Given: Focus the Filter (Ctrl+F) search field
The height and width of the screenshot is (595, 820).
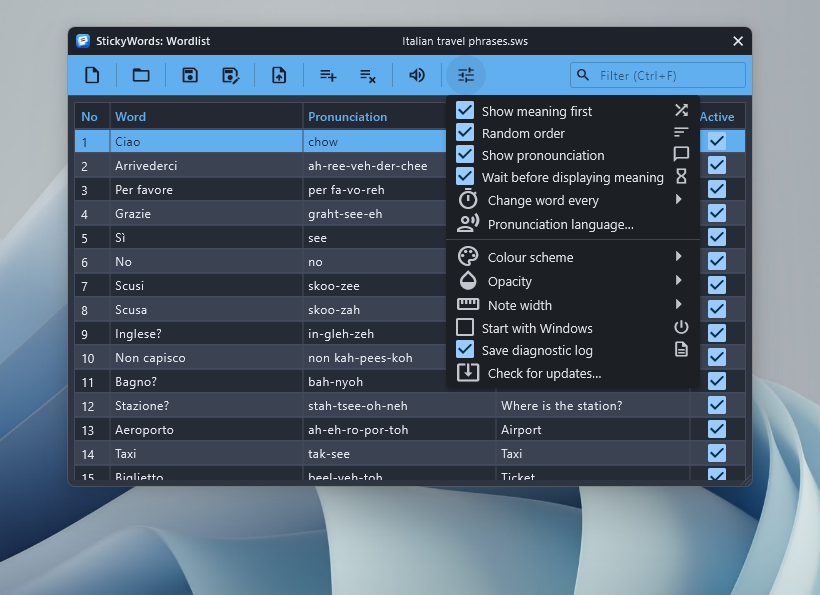Looking at the screenshot, I should [x=658, y=75].
